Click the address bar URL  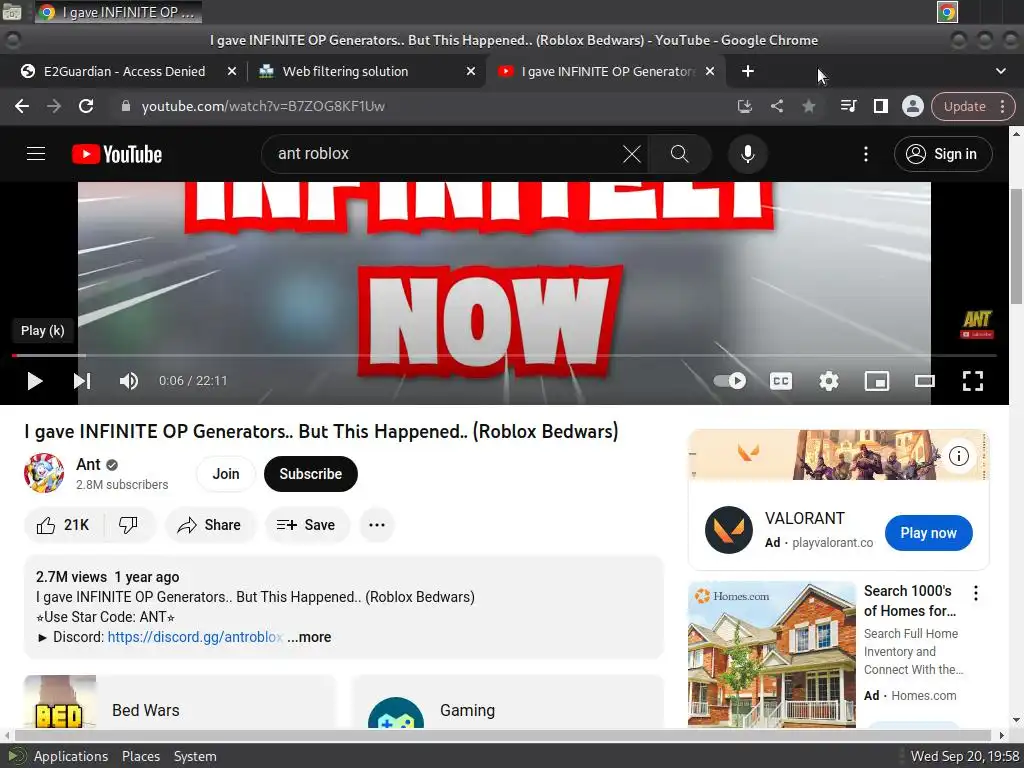pos(263,106)
